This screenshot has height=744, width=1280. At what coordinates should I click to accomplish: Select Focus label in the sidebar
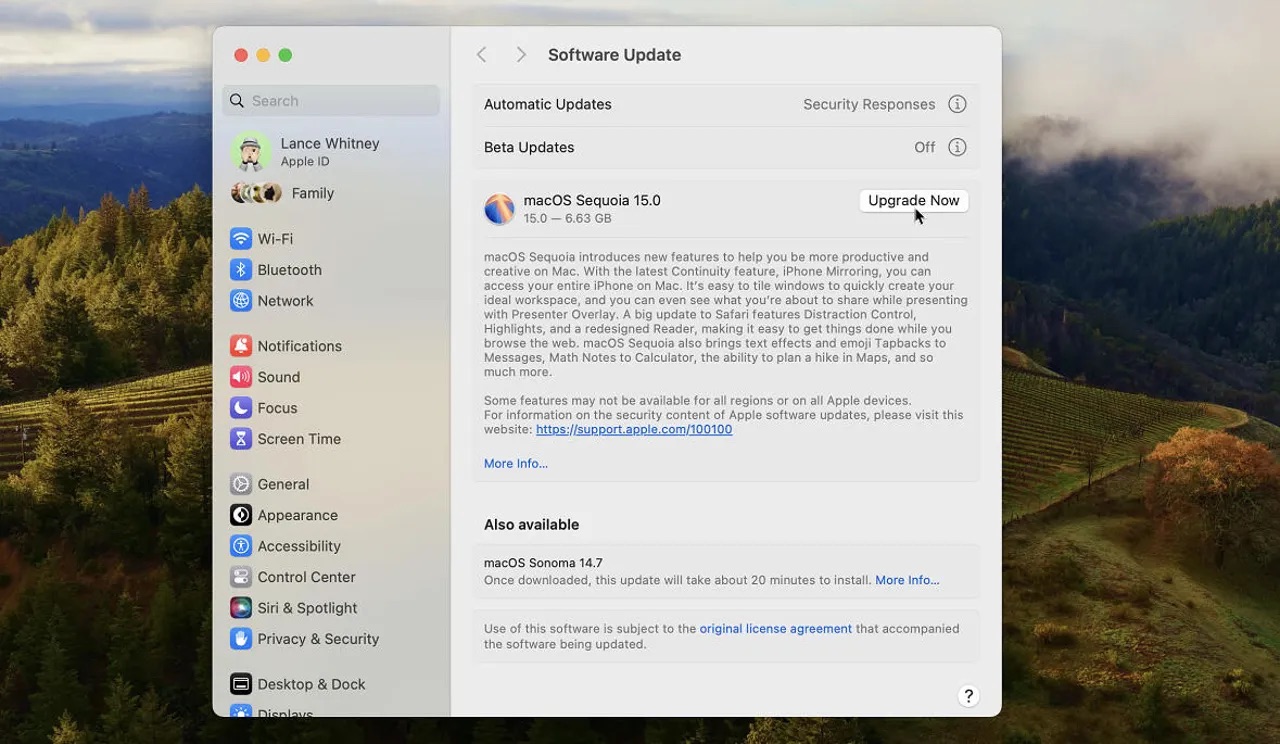[x=277, y=408]
